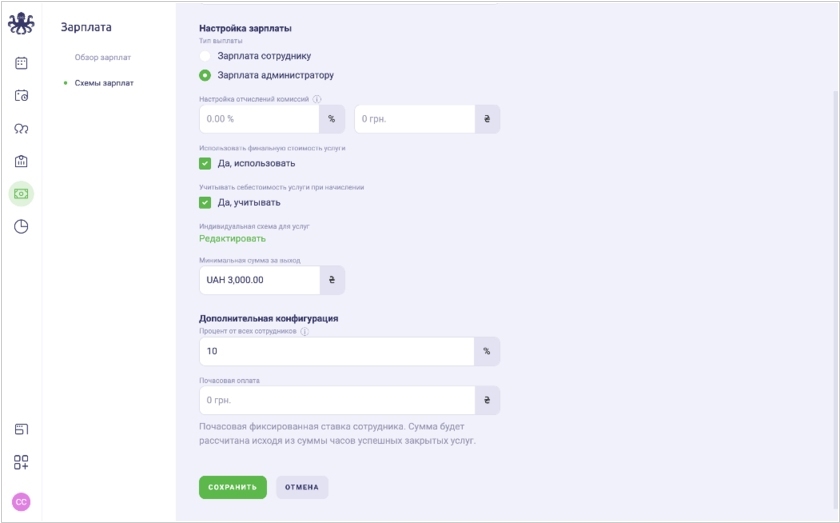This screenshot has width=840, height=523.
Task: Click the "Редактировать" individual scheme link
Action: [x=232, y=238]
